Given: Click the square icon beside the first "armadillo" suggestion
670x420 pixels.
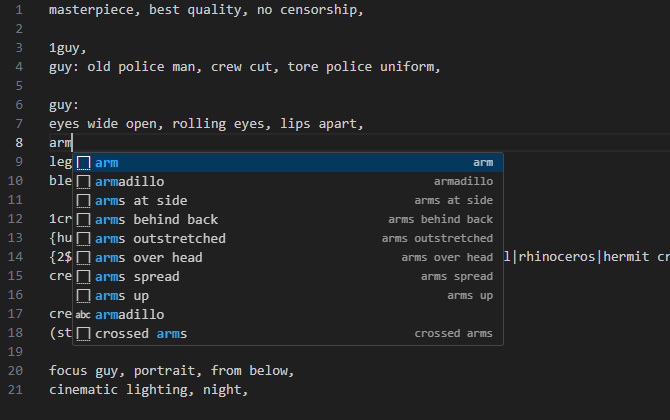Looking at the screenshot, I should click(x=84, y=181).
